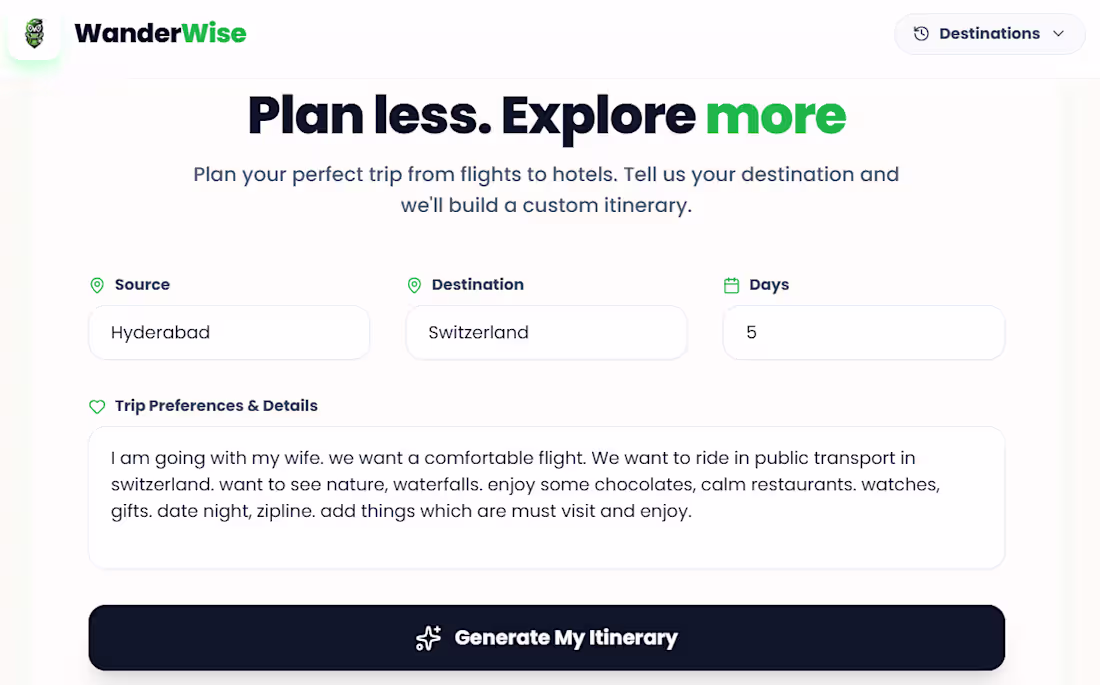The image size is (1100, 685).
Task: Click the chevron arrow on the Destinations button
Action: tap(1059, 33)
